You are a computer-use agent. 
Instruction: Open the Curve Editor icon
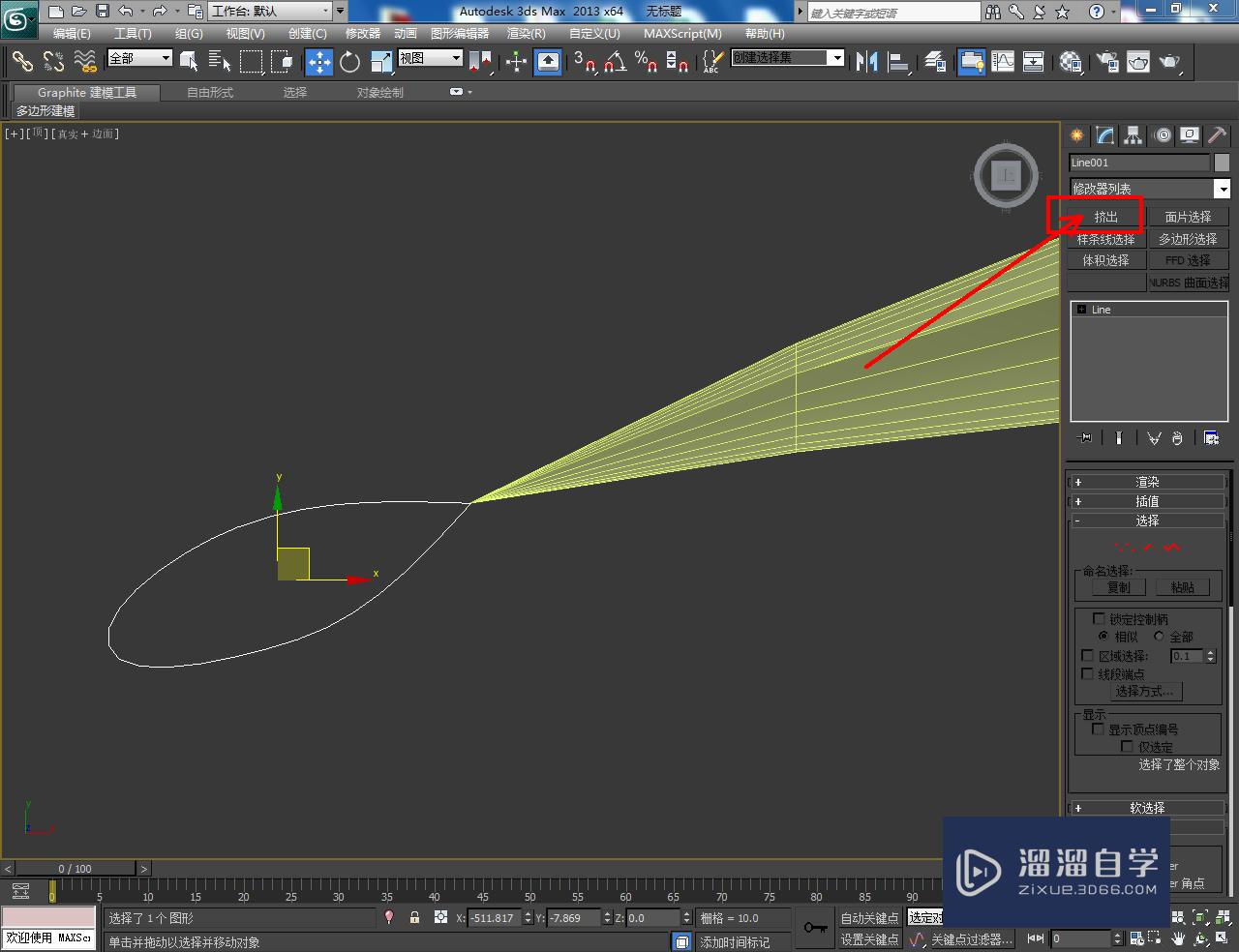1003,62
